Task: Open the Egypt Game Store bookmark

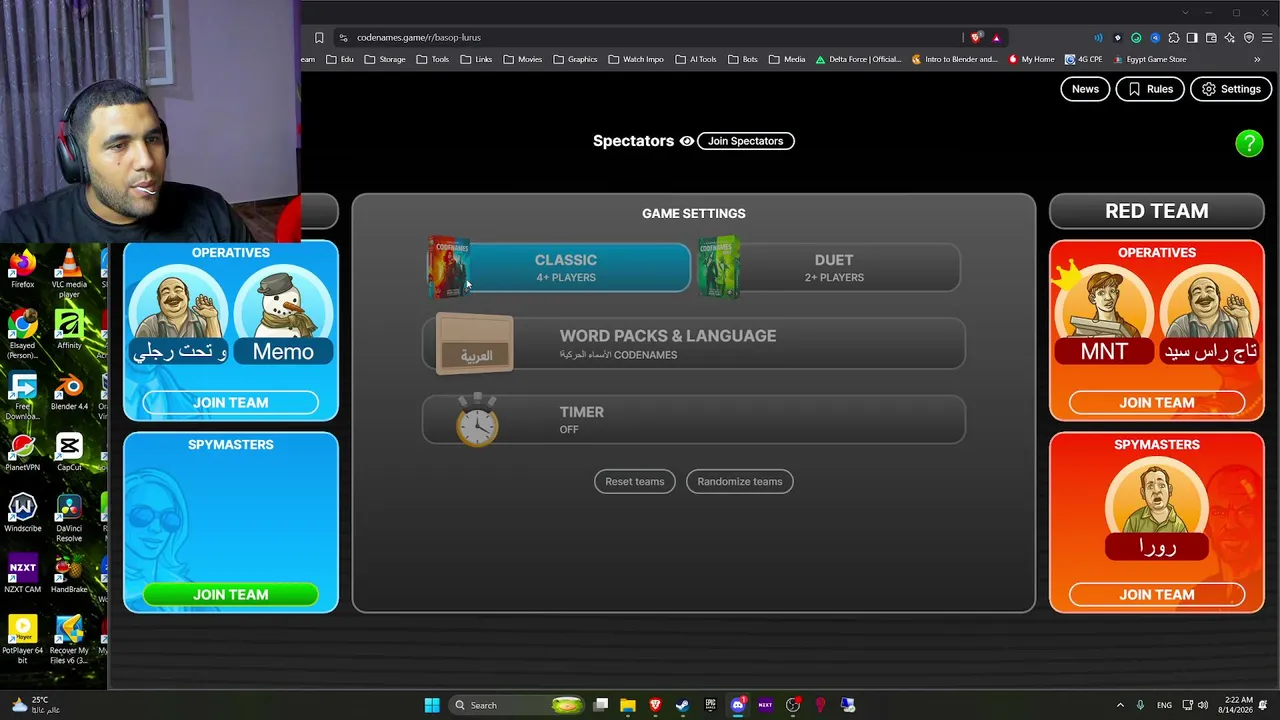Action: point(1149,59)
